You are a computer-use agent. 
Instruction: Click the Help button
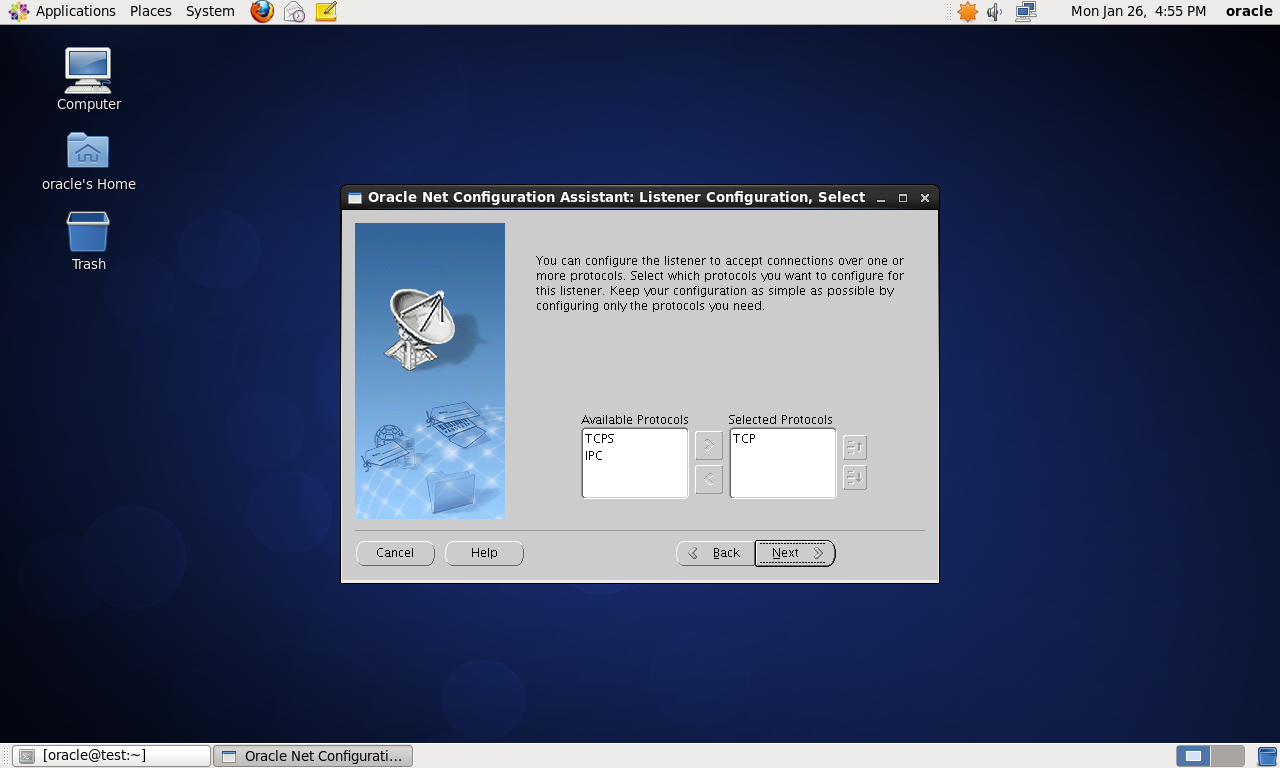coord(484,553)
